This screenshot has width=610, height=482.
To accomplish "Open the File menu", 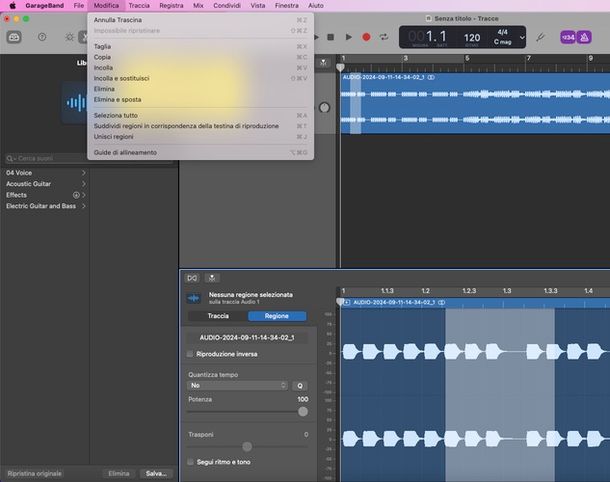I will pyautogui.click(x=79, y=5).
